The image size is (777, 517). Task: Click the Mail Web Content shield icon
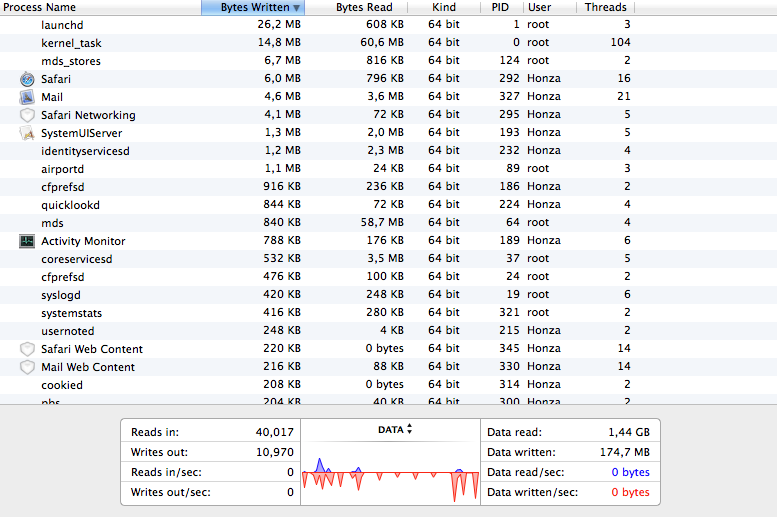pos(27,367)
